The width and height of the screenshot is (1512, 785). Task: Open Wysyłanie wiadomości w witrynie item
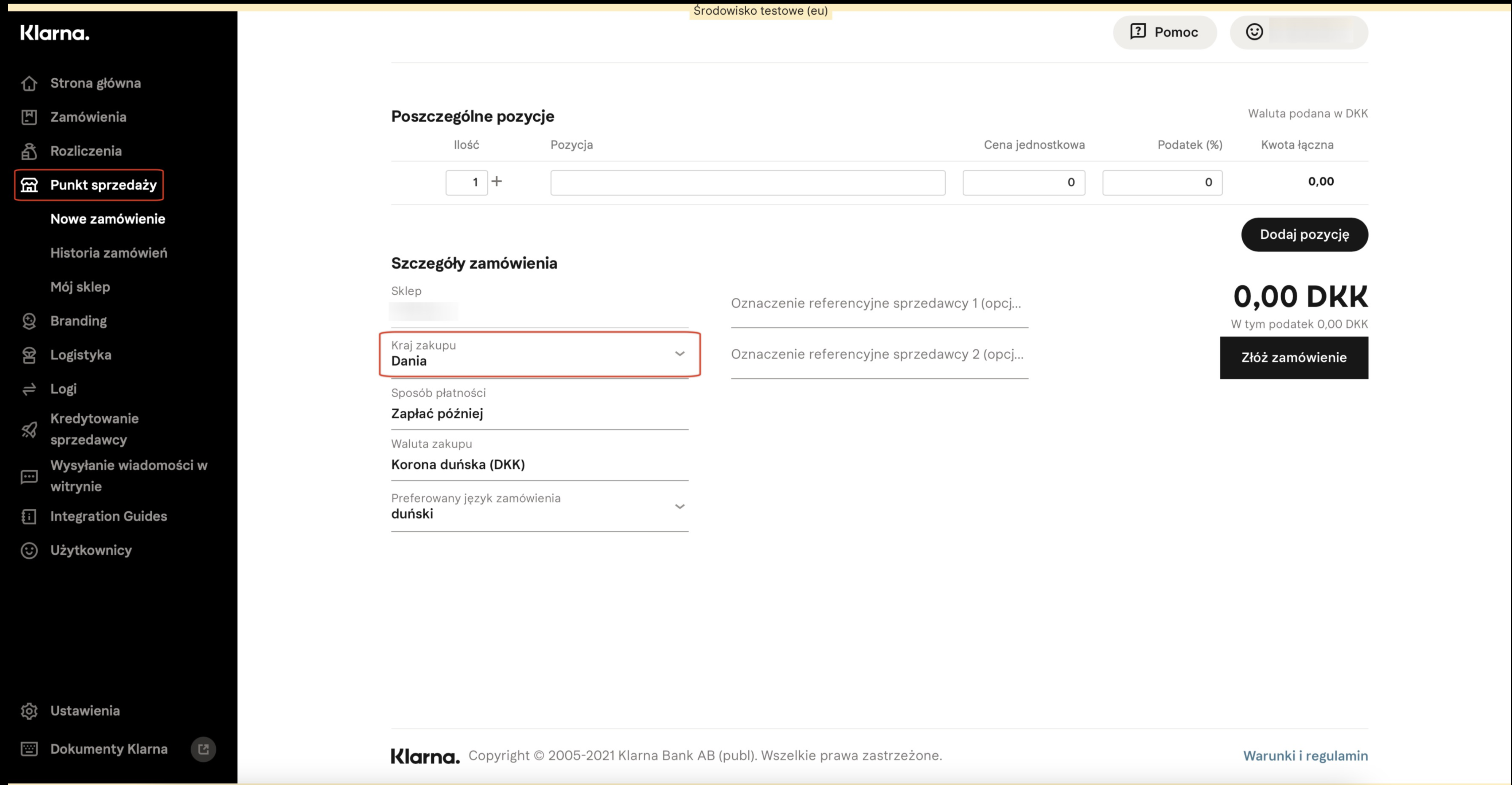click(129, 476)
